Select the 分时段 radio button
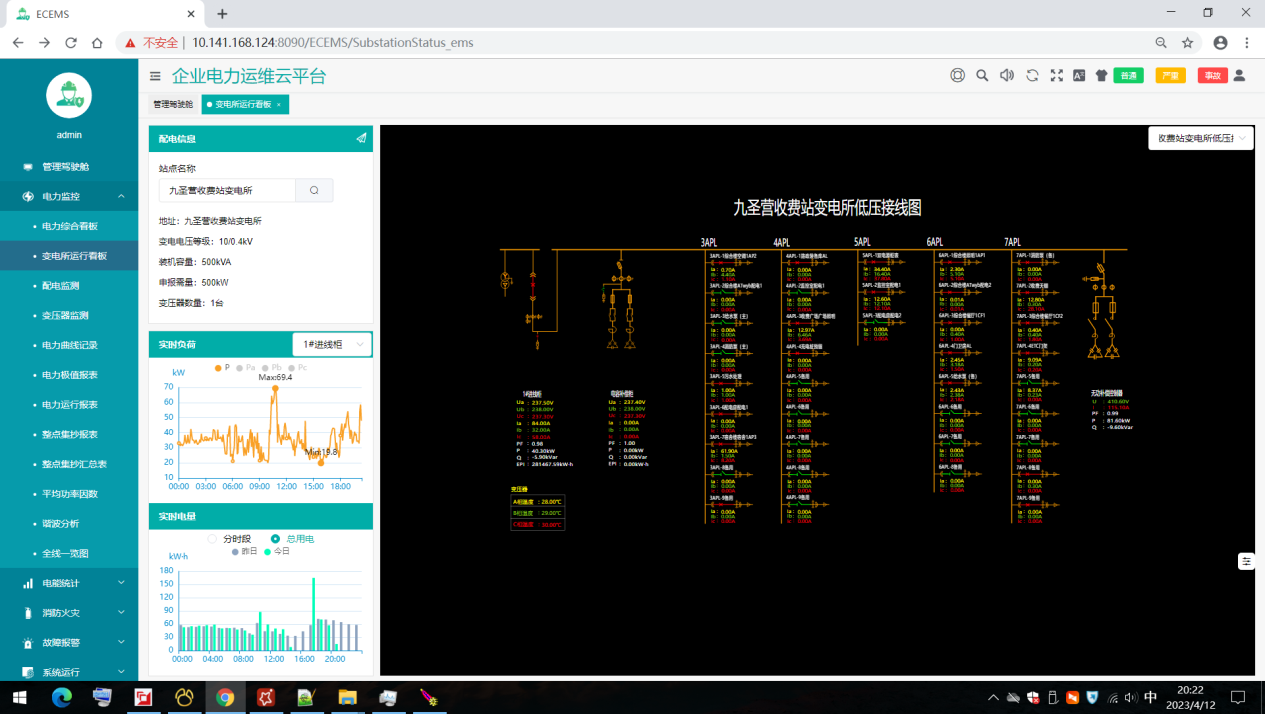Viewport: 1265px width, 714px height. pos(212,539)
